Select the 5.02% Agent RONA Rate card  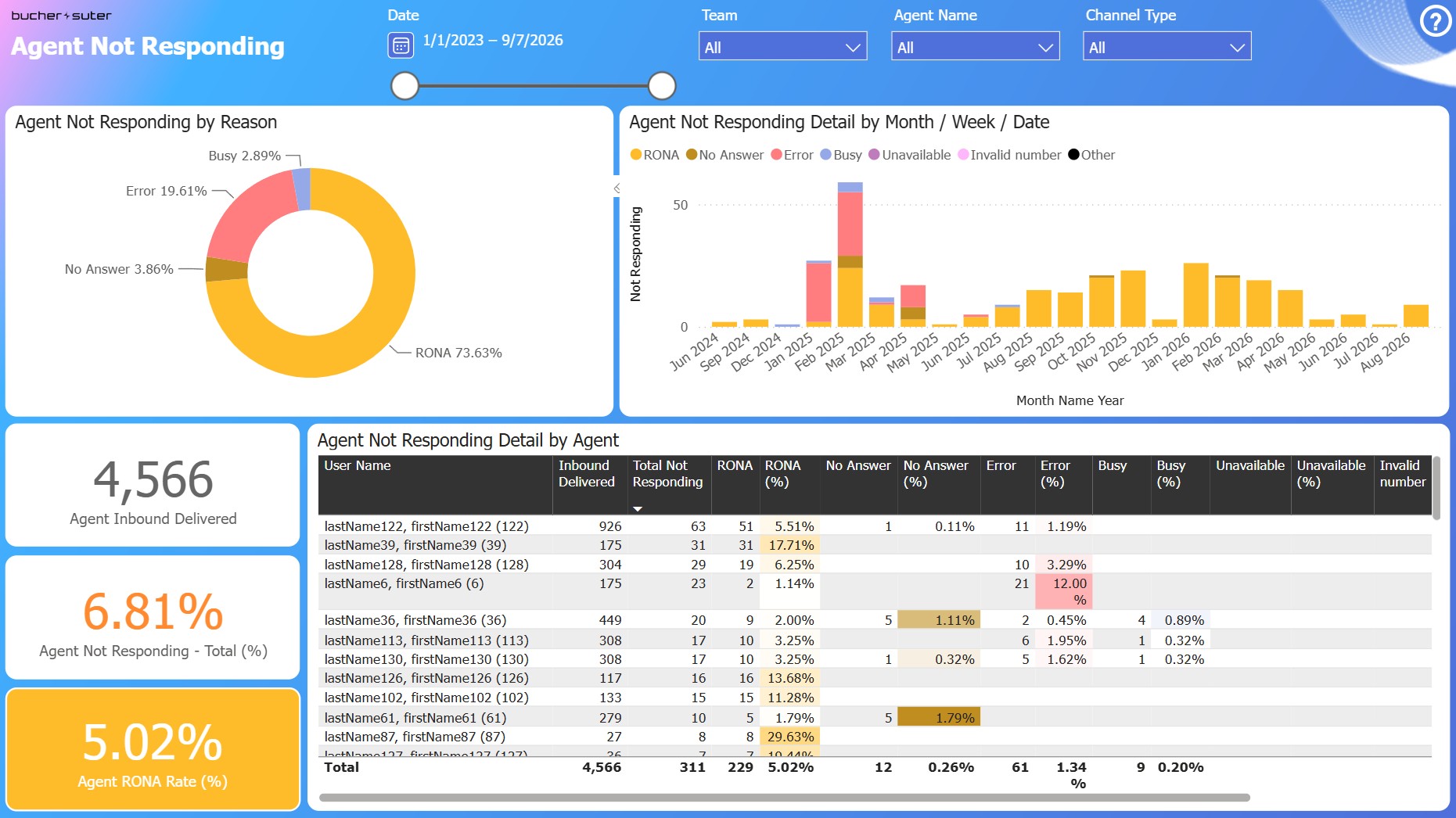coord(153,749)
